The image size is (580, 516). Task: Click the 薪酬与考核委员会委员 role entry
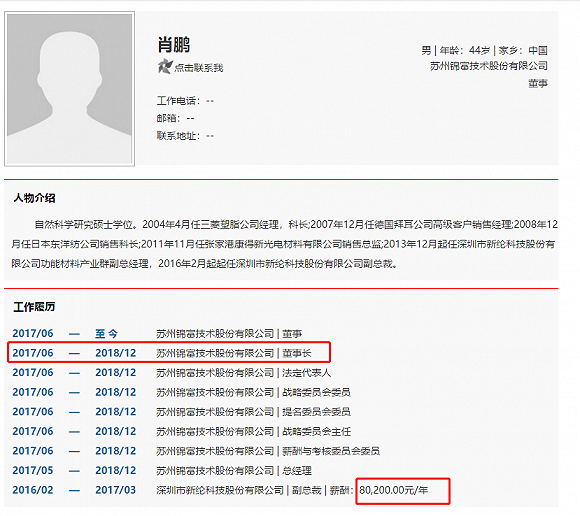pos(331,451)
